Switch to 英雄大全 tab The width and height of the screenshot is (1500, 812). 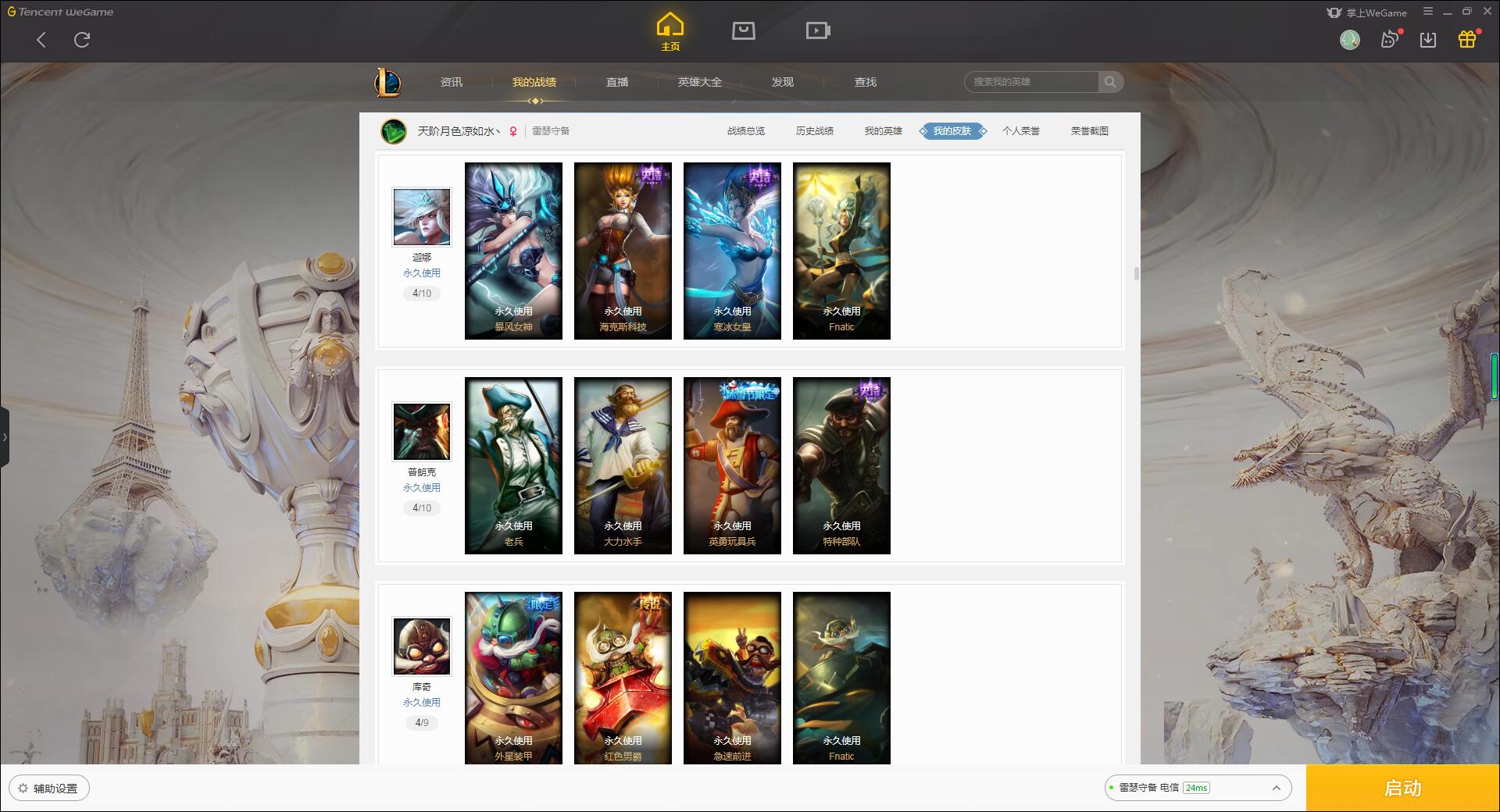[700, 82]
